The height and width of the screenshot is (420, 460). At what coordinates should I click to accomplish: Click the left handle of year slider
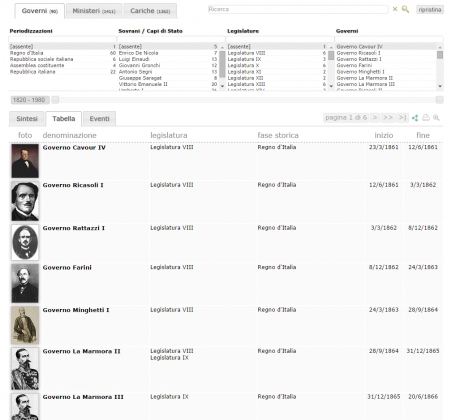point(55,100)
